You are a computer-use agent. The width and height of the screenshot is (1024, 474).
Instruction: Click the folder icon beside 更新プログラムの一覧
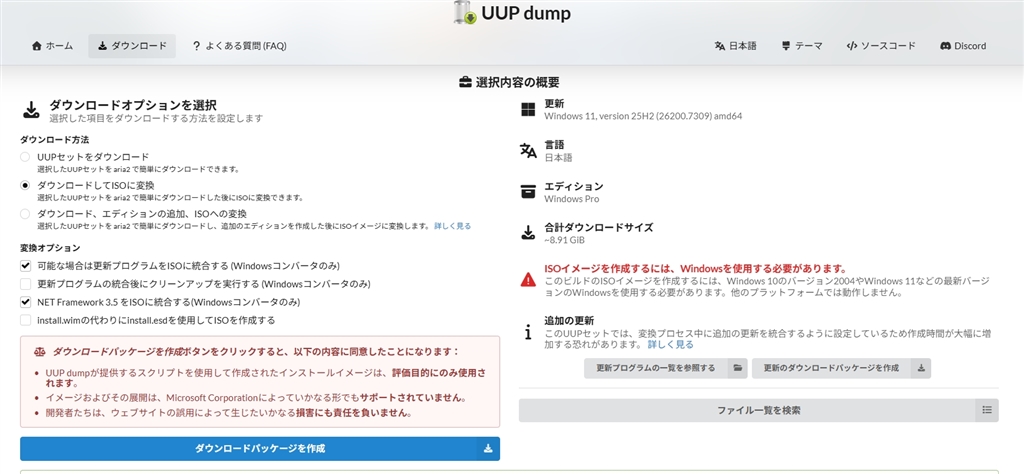[x=738, y=368]
